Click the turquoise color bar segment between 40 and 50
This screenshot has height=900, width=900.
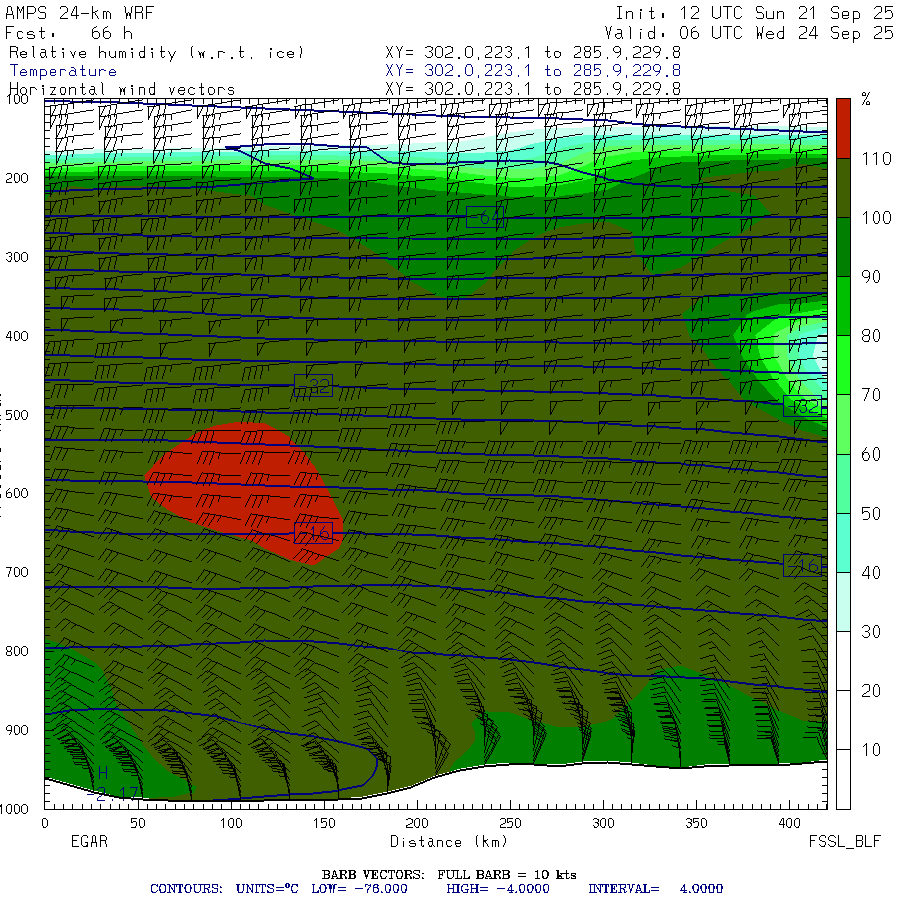[843, 542]
